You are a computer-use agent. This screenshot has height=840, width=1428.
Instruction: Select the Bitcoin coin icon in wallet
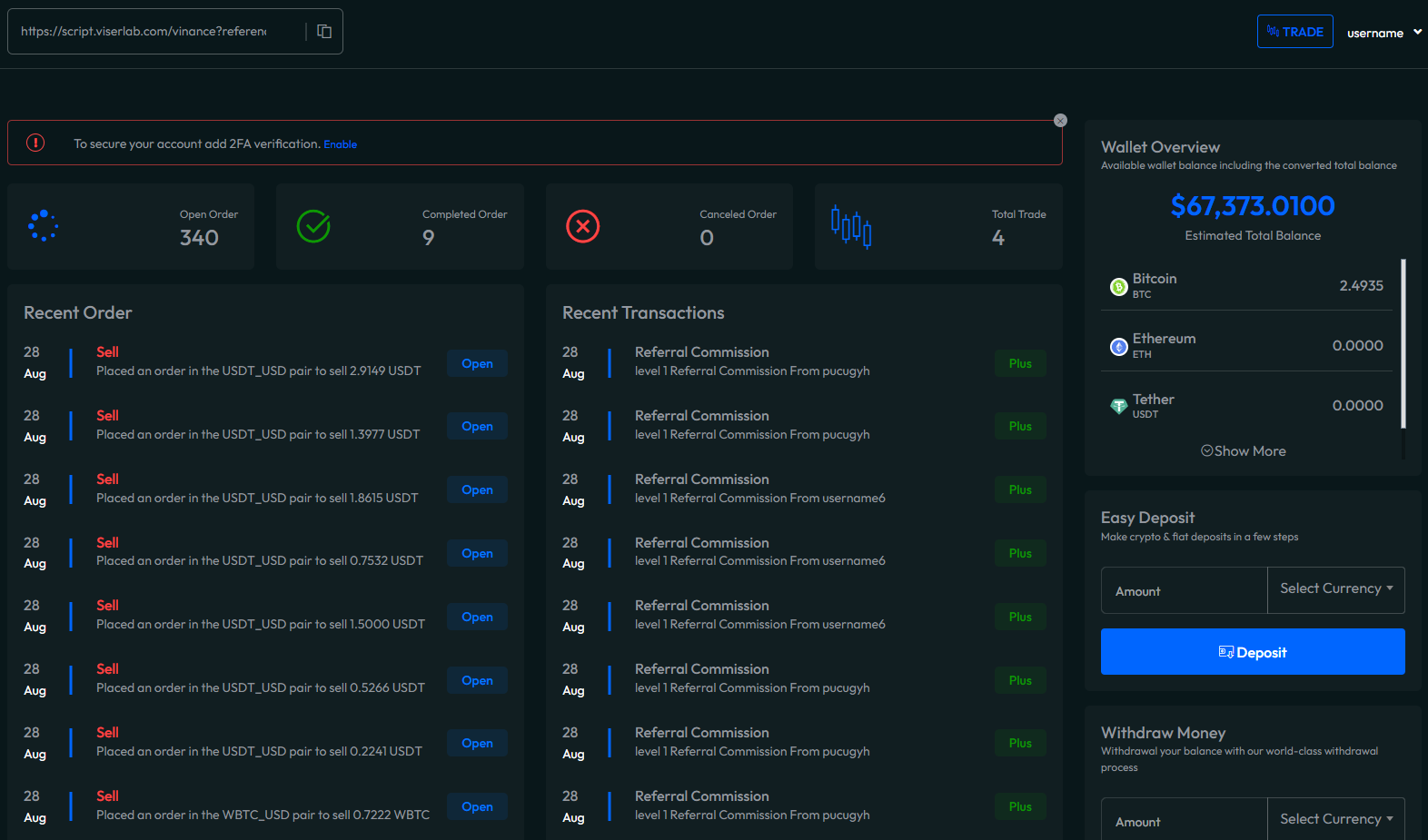pos(1119,287)
